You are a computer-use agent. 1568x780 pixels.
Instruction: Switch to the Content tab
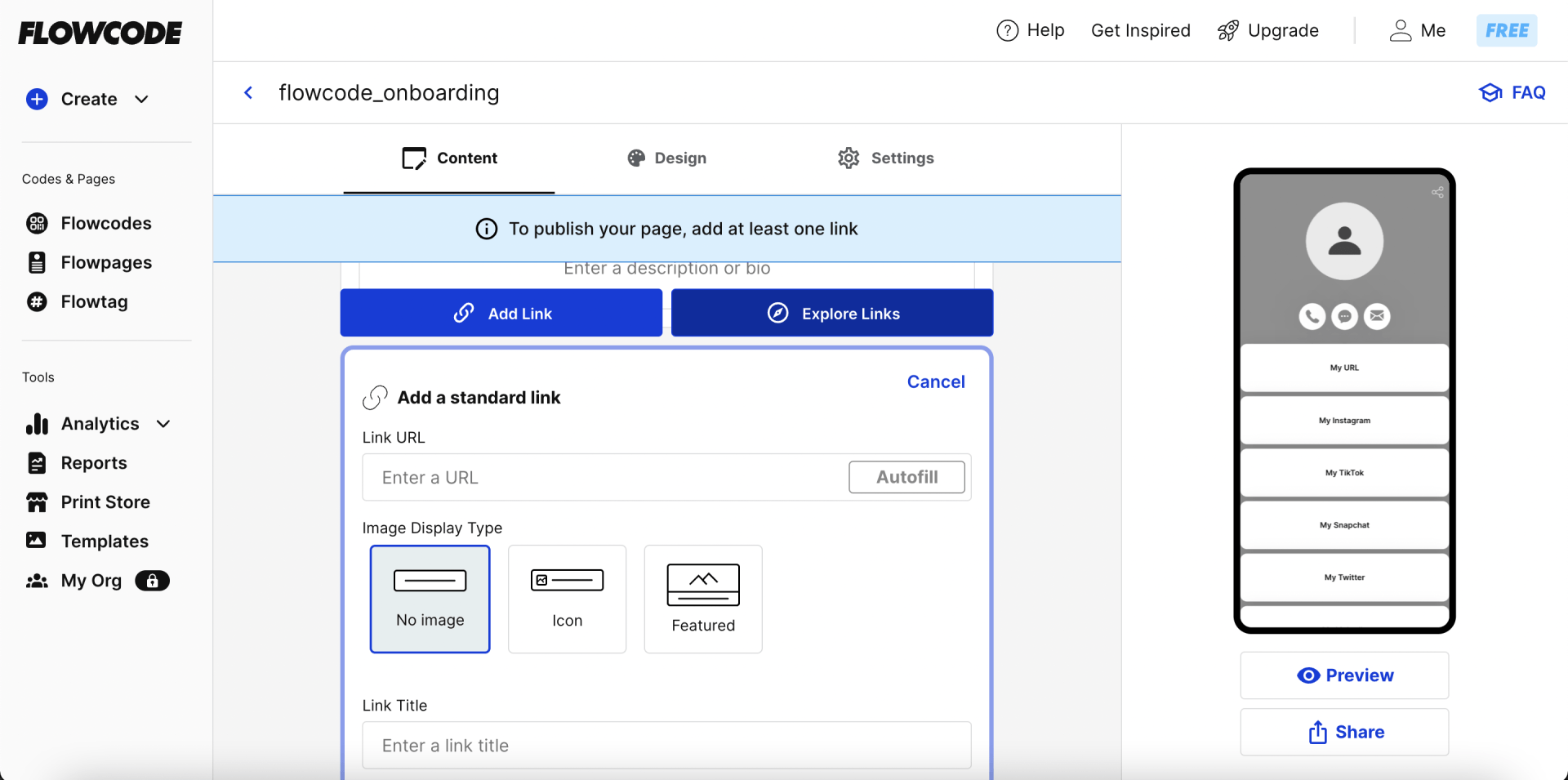coord(449,158)
